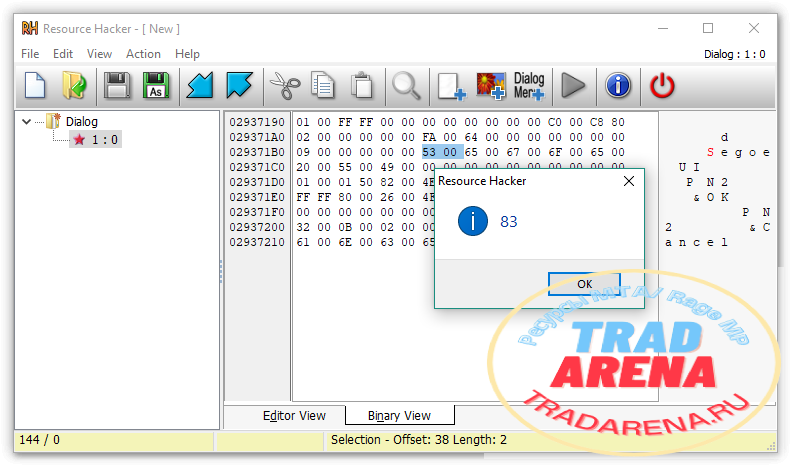Open the Help menu

pyautogui.click(x=187, y=54)
